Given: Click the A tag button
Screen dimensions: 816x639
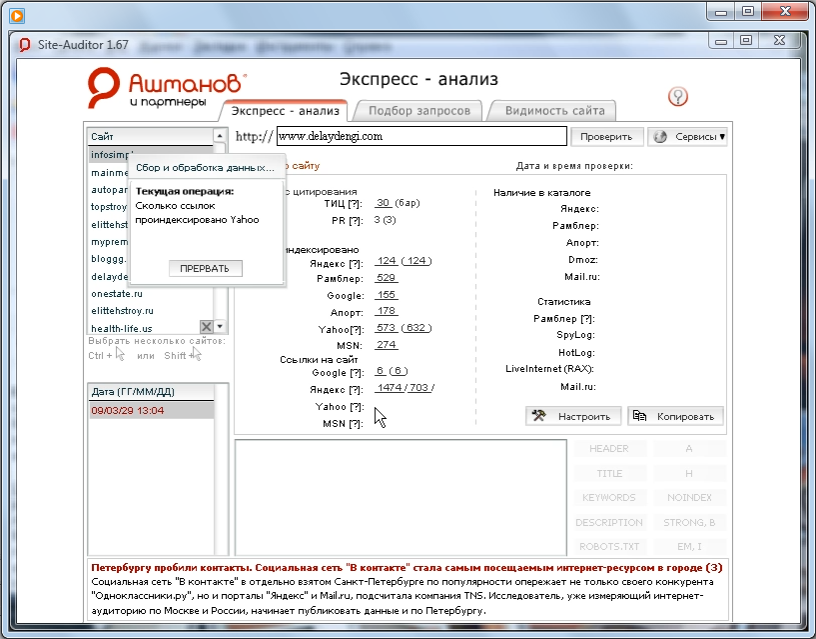Looking at the screenshot, I should point(689,449).
